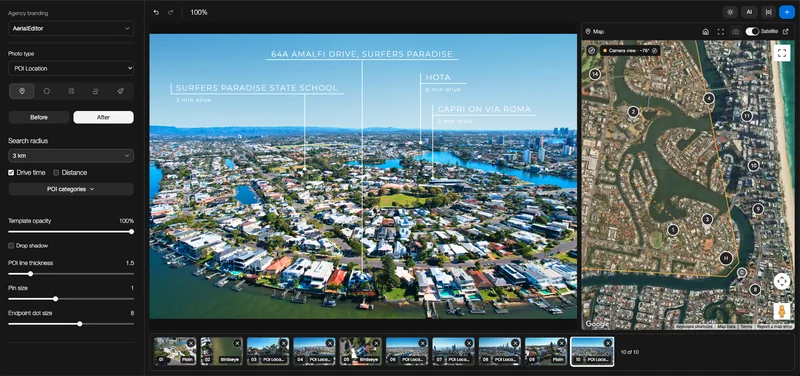Image resolution: width=800 pixels, height=376 pixels.
Task: Open the Search radius 3 km dropdown
Action: [71, 156]
